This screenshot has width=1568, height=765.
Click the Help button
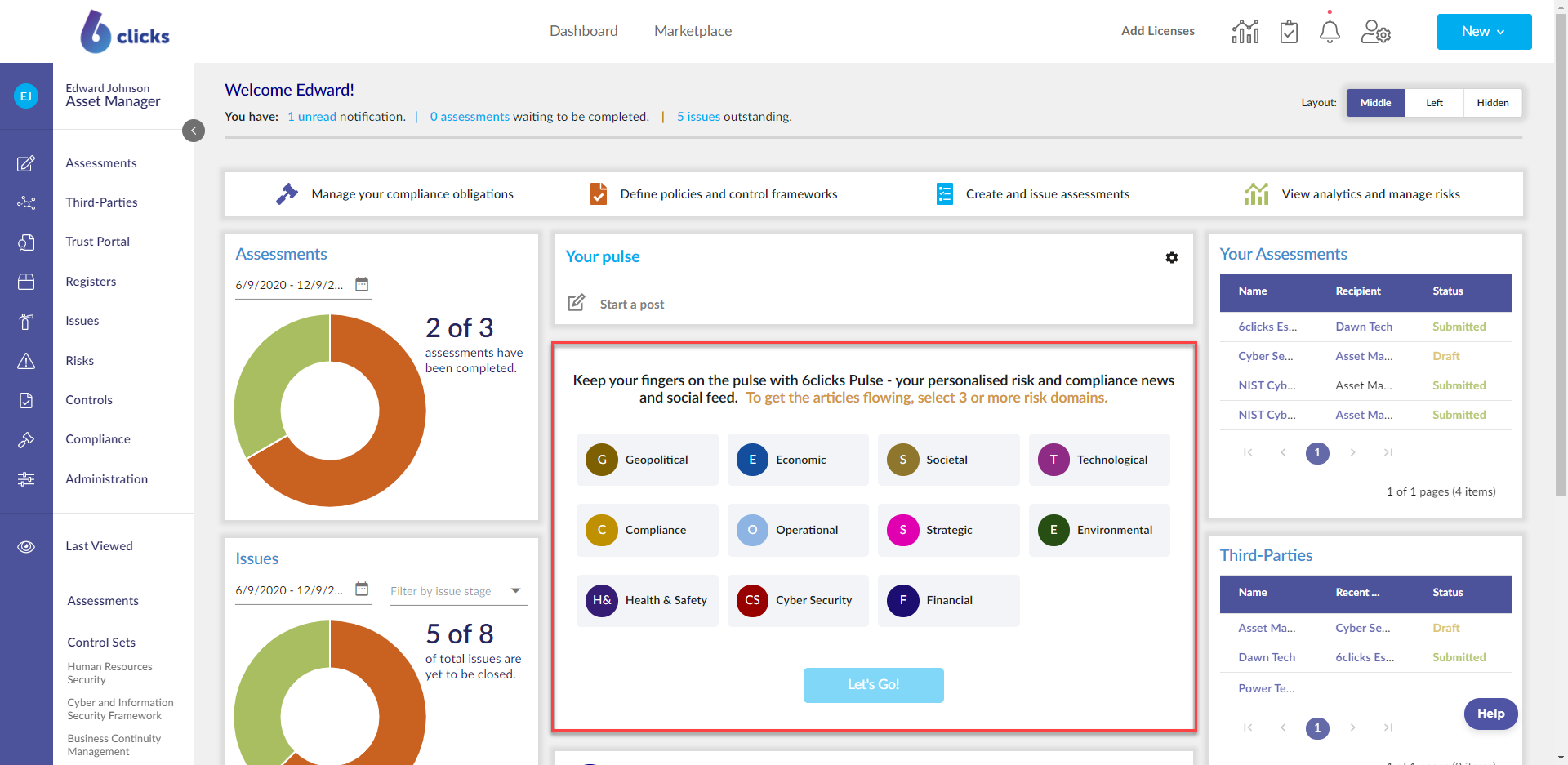1490,714
